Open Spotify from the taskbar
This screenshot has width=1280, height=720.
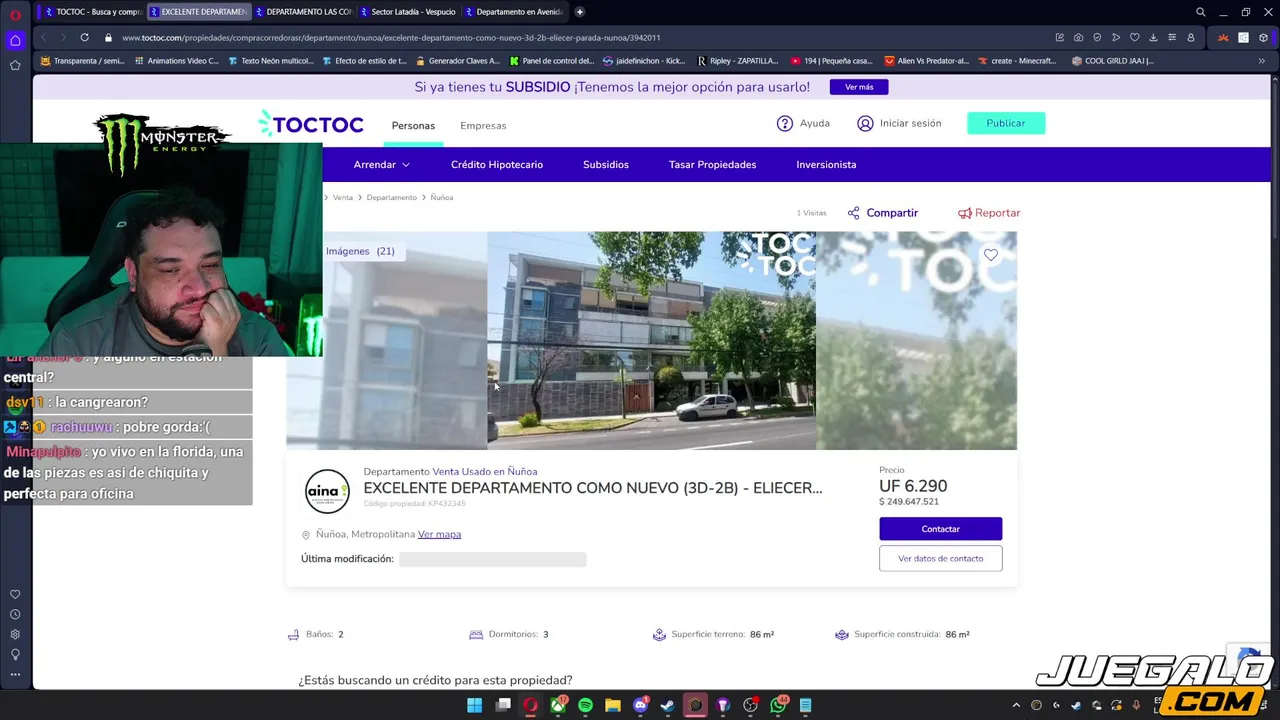[x=585, y=705]
